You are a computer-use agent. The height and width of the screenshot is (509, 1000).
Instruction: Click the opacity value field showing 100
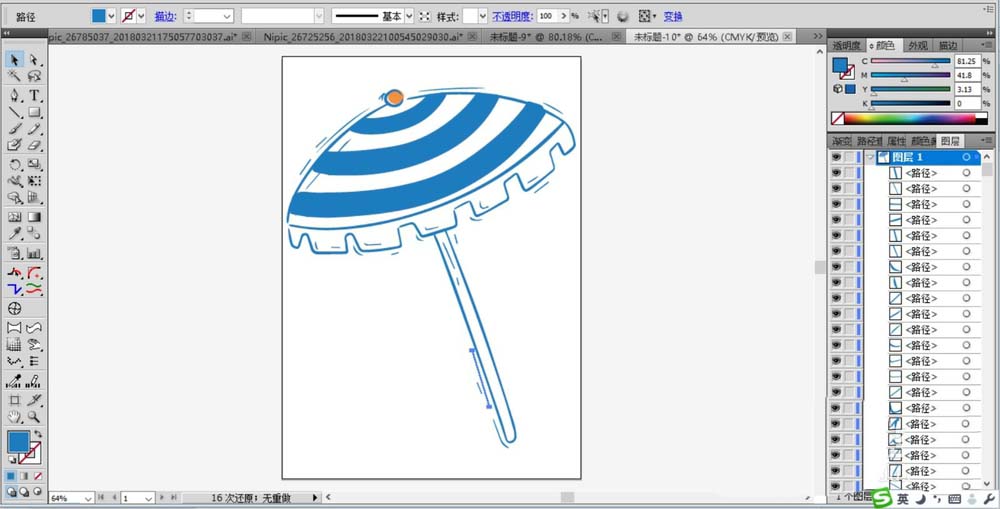pos(547,17)
